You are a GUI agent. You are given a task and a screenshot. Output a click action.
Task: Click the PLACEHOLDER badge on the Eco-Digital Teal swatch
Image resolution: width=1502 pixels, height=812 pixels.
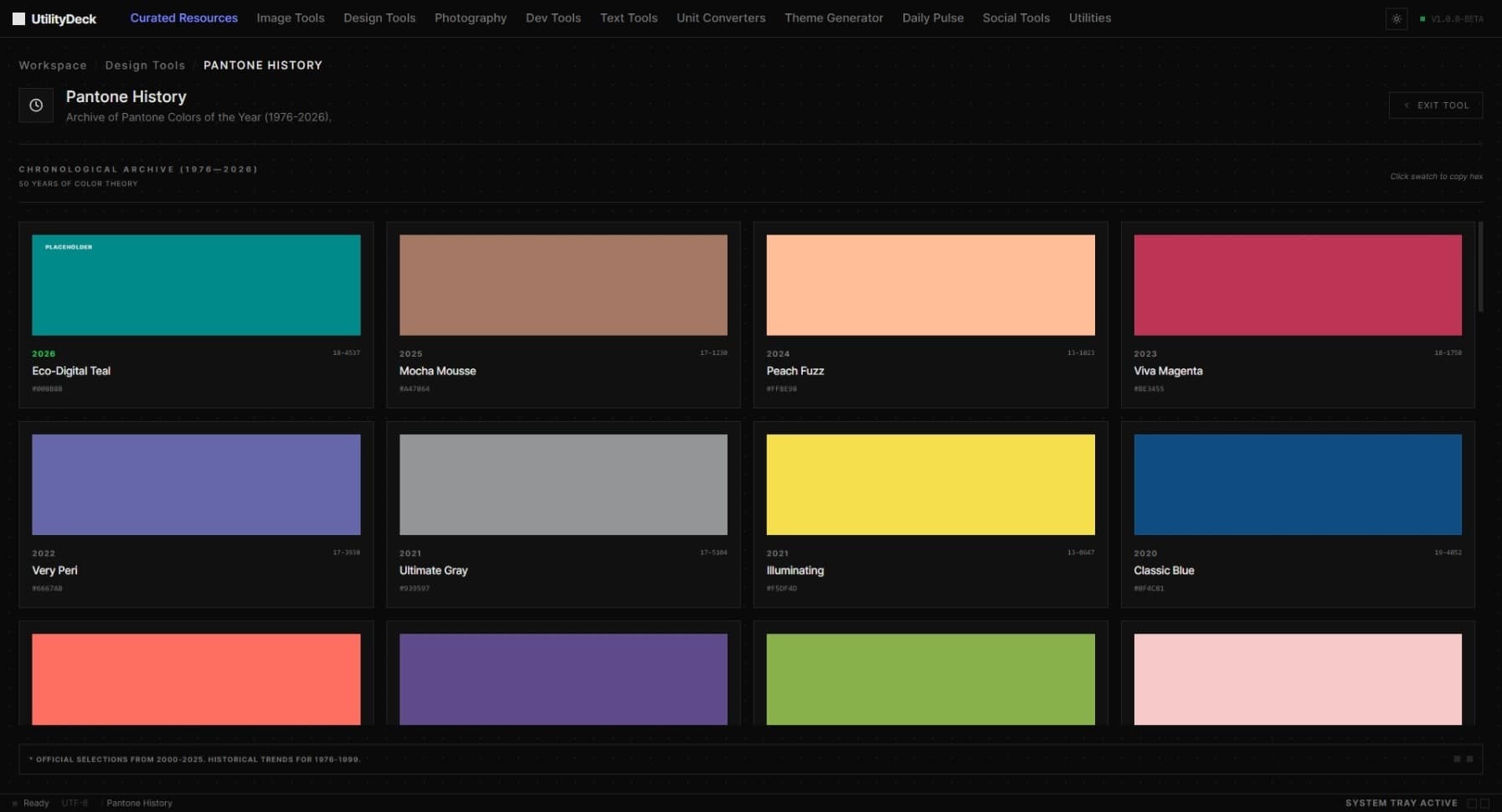click(x=66, y=246)
